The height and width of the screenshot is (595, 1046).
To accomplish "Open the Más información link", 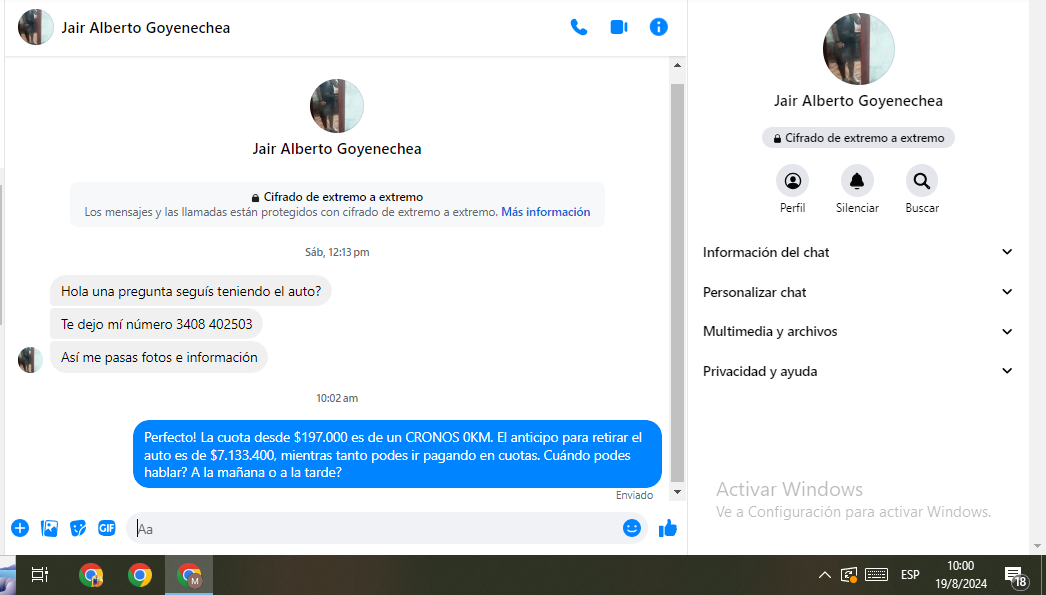I will (x=545, y=212).
